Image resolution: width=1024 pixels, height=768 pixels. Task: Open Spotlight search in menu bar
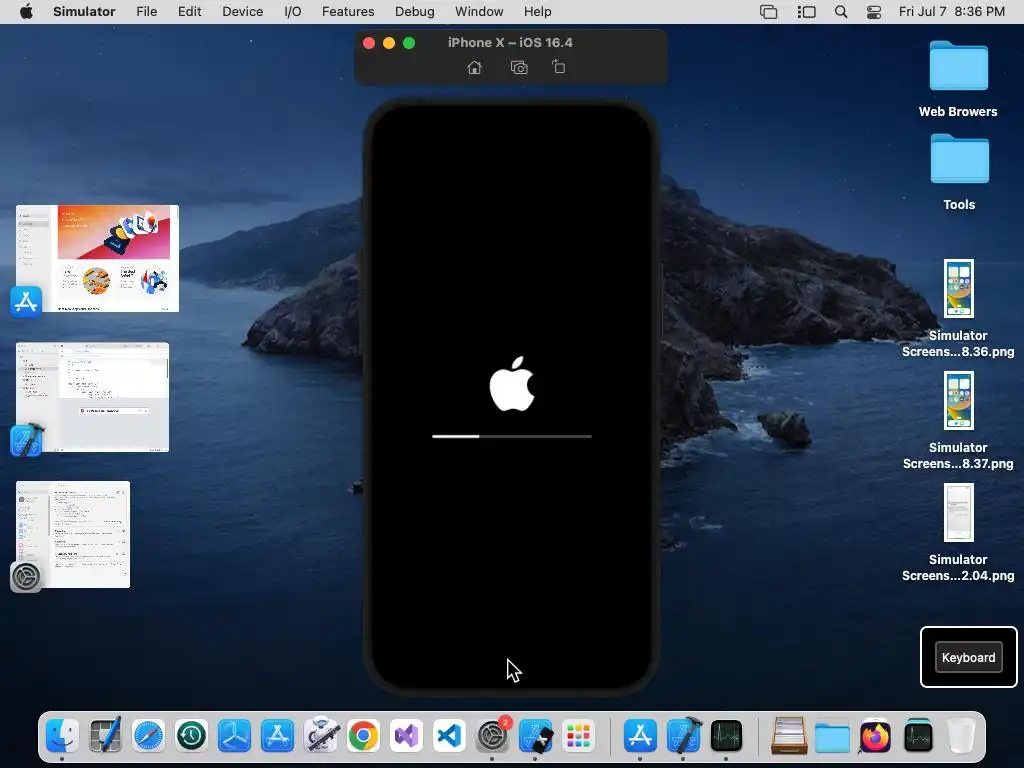tap(841, 12)
